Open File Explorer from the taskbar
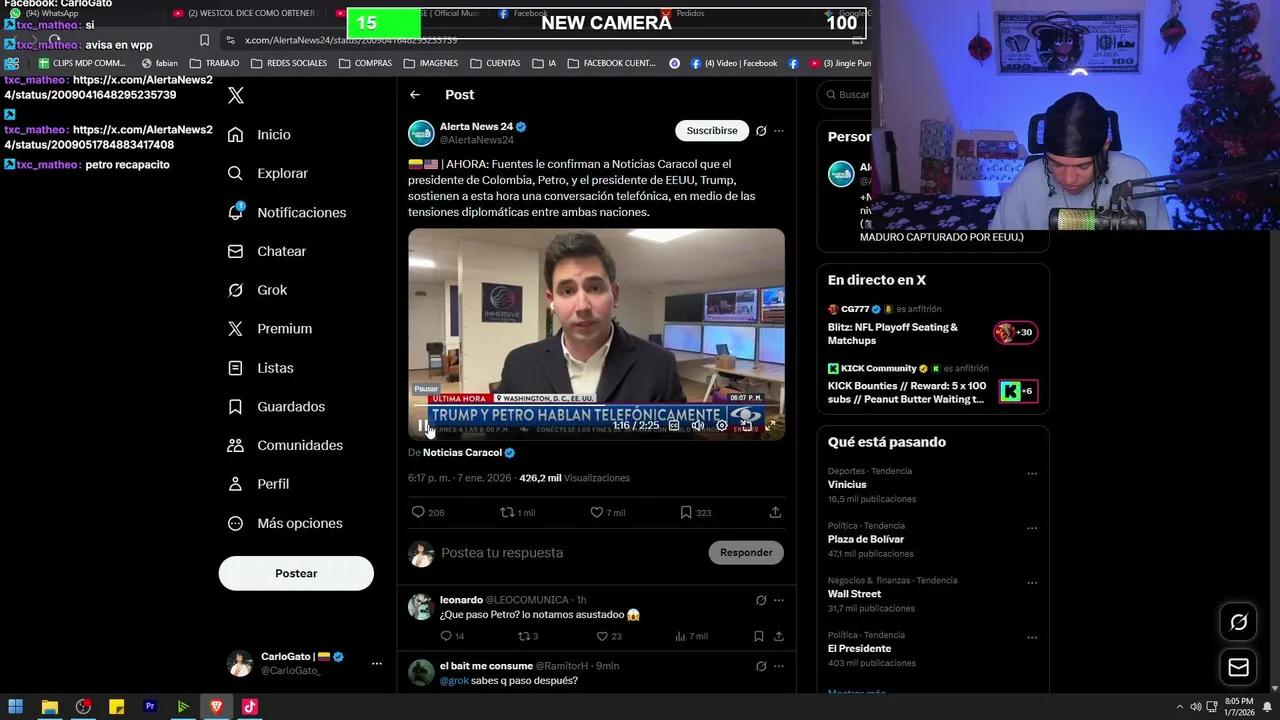The width and height of the screenshot is (1280, 720). [x=49, y=707]
